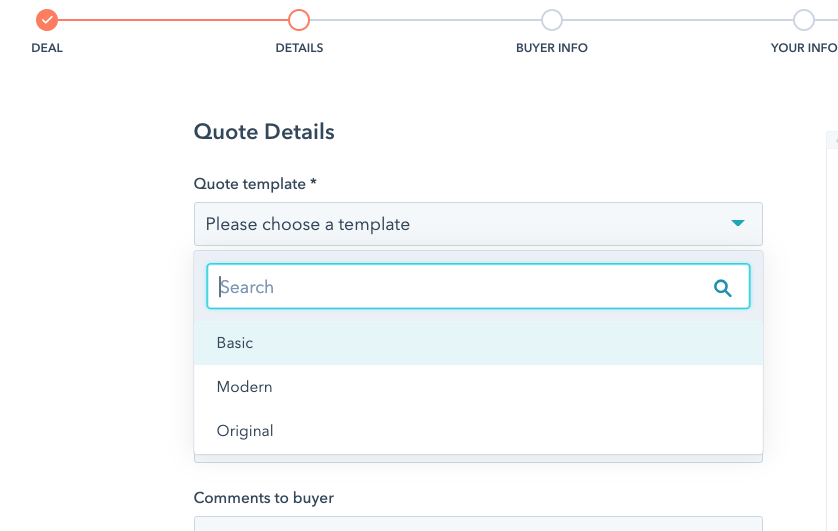This screenshot has height=531, width=838.
Task: Click the orange progress line after DEAL
Action: click(172, 20)
